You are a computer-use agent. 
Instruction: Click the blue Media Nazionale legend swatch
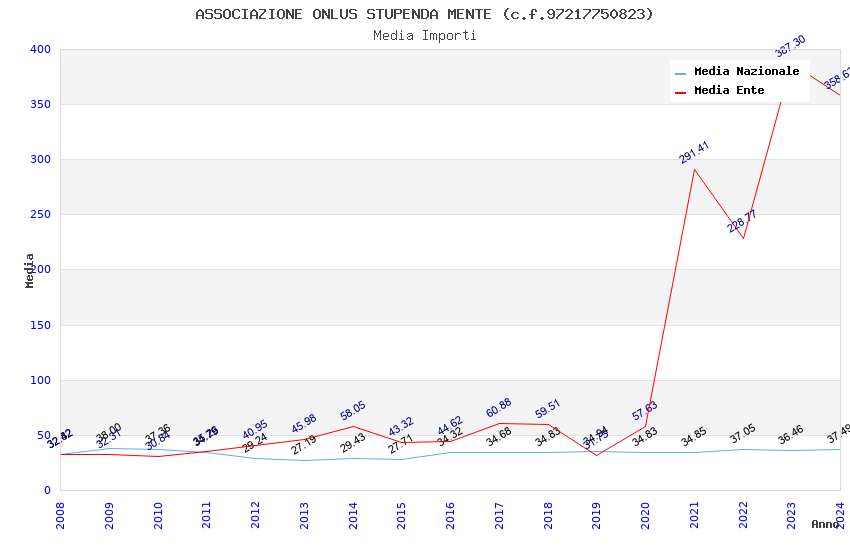pyautogui.click(x=681, y=73)
